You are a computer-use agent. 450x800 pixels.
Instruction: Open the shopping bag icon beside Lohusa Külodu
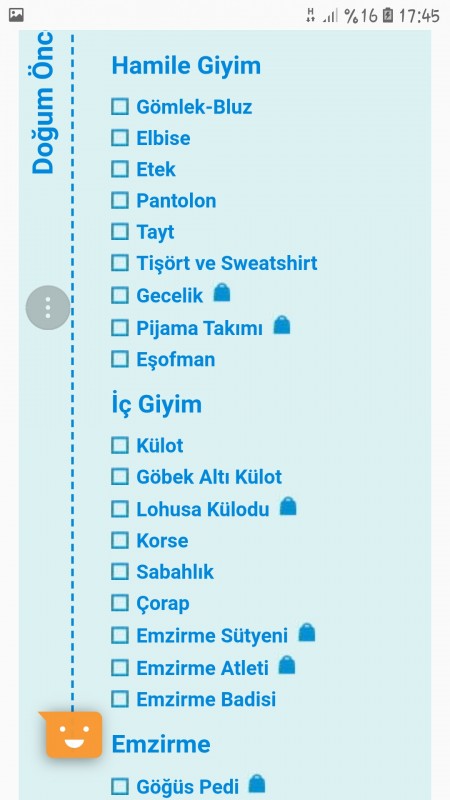point(288,506)
